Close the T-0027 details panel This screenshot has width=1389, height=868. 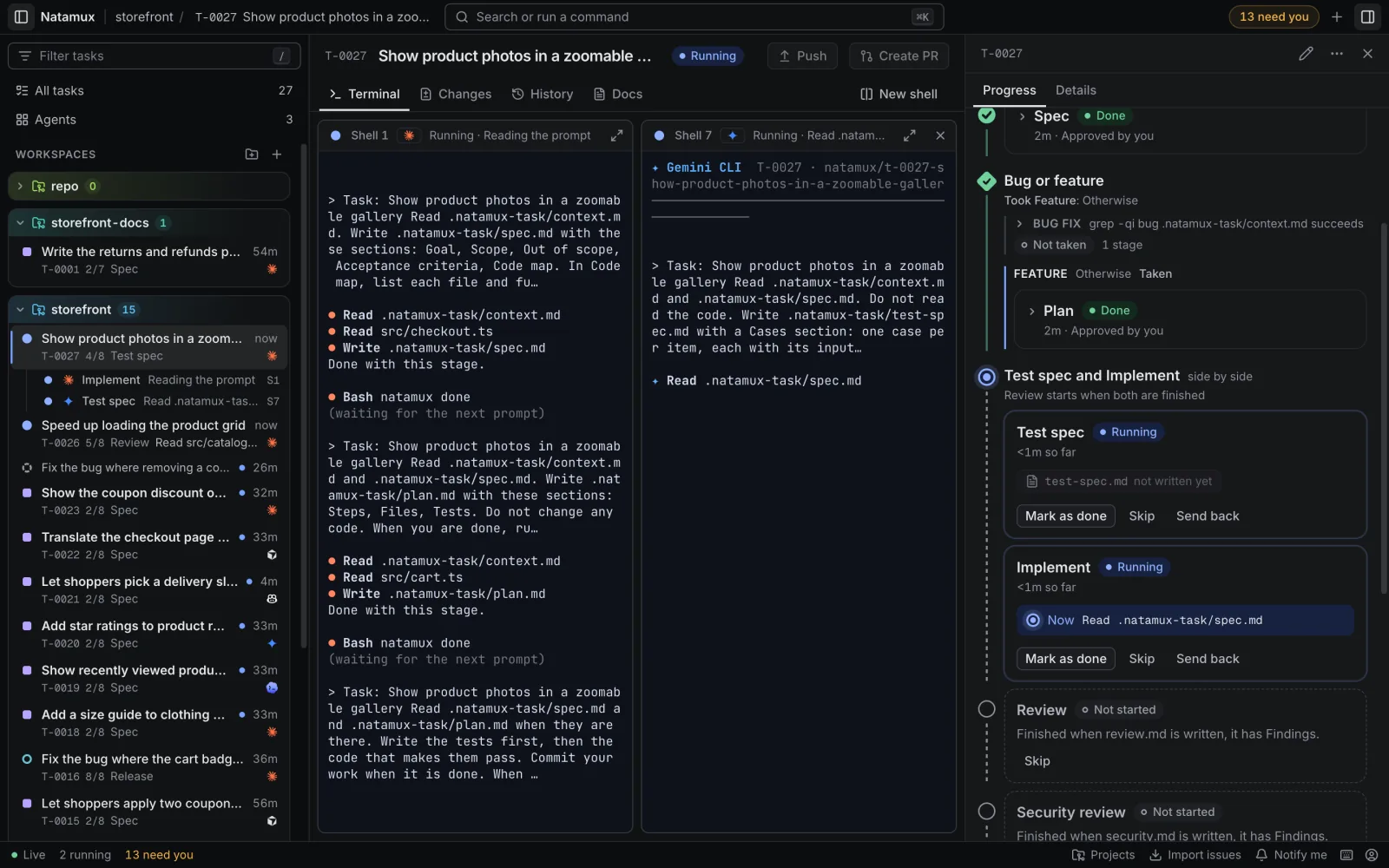tap(1367, 54)
